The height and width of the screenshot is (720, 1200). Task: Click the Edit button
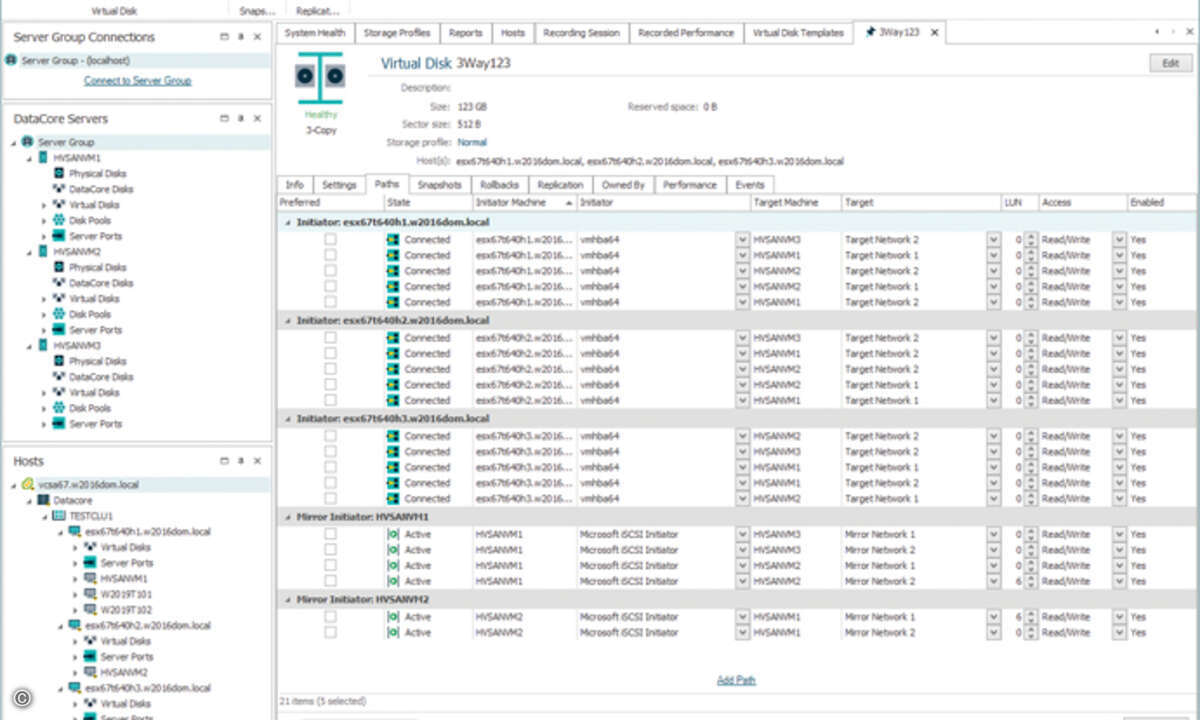1171,63
